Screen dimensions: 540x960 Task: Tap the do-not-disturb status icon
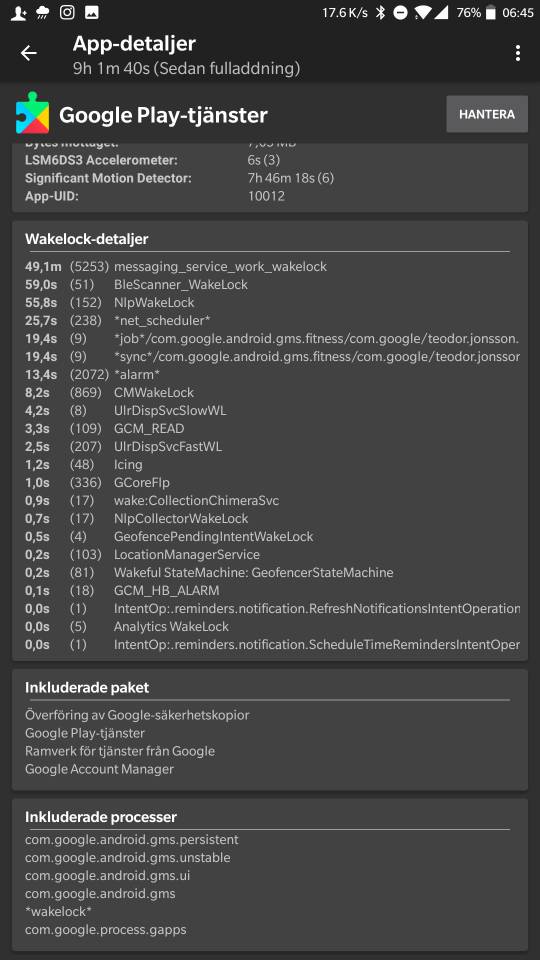point(400,12)
